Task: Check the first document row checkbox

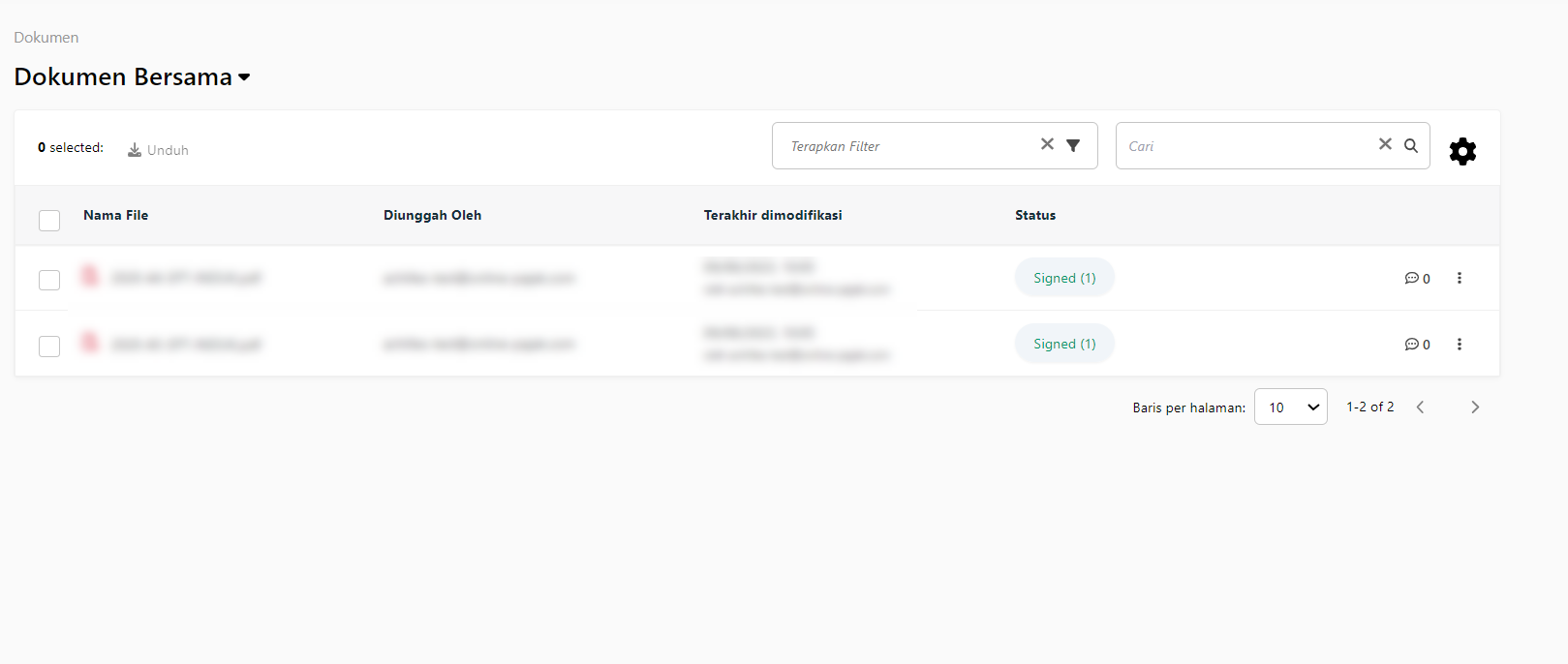Action: coord(49,280)
